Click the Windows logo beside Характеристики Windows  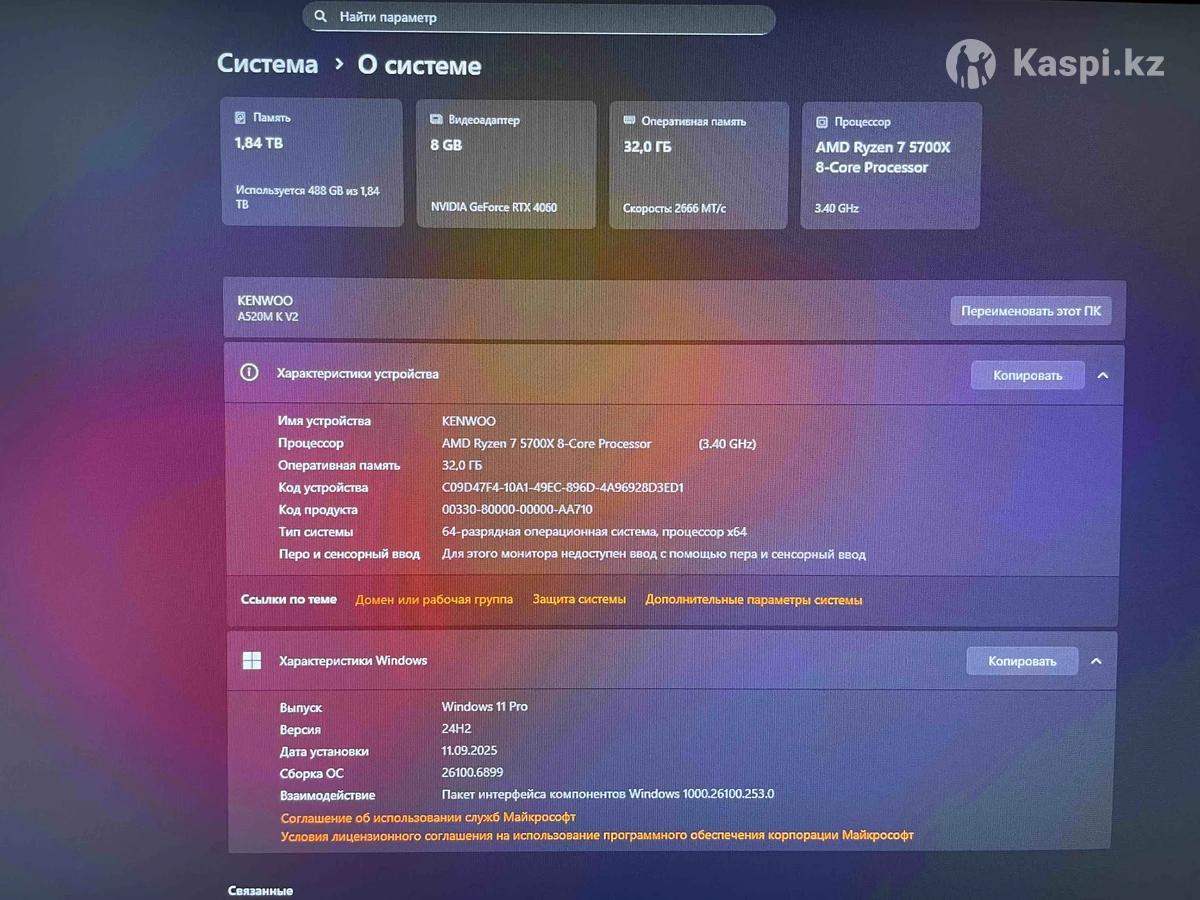[252, 660]
